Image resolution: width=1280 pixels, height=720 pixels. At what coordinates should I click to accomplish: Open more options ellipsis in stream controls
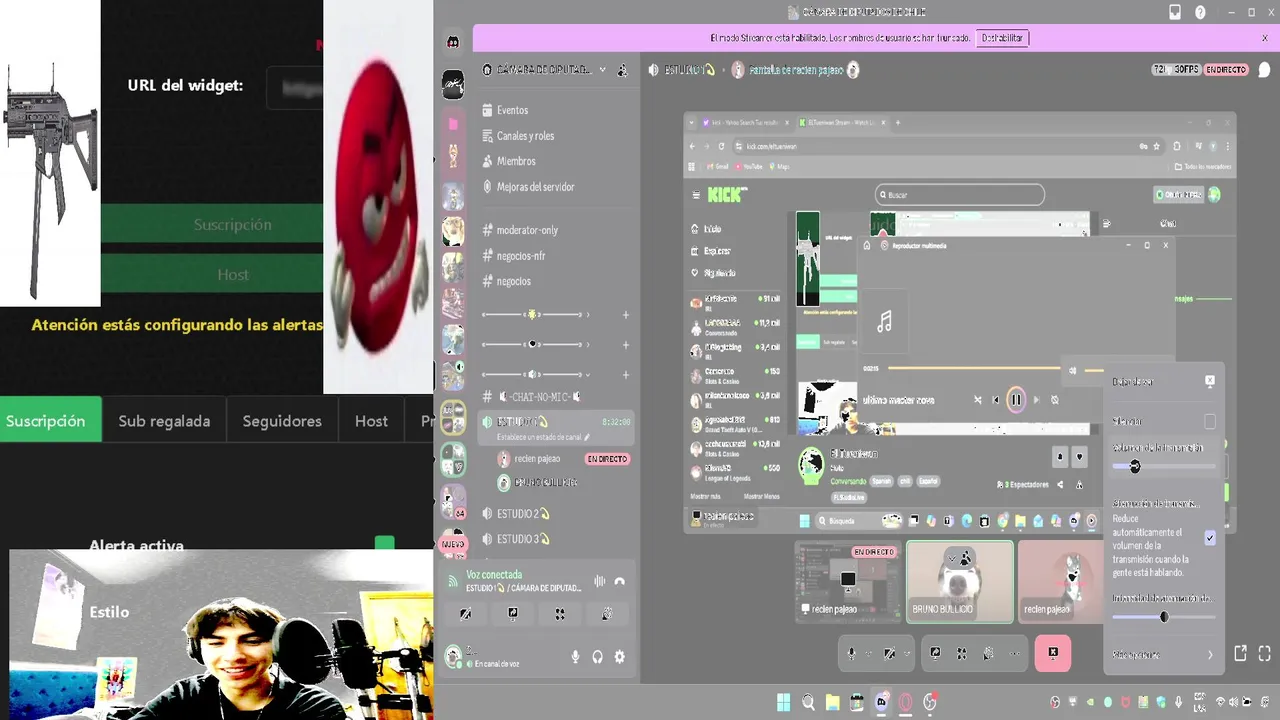point(1014,653)
